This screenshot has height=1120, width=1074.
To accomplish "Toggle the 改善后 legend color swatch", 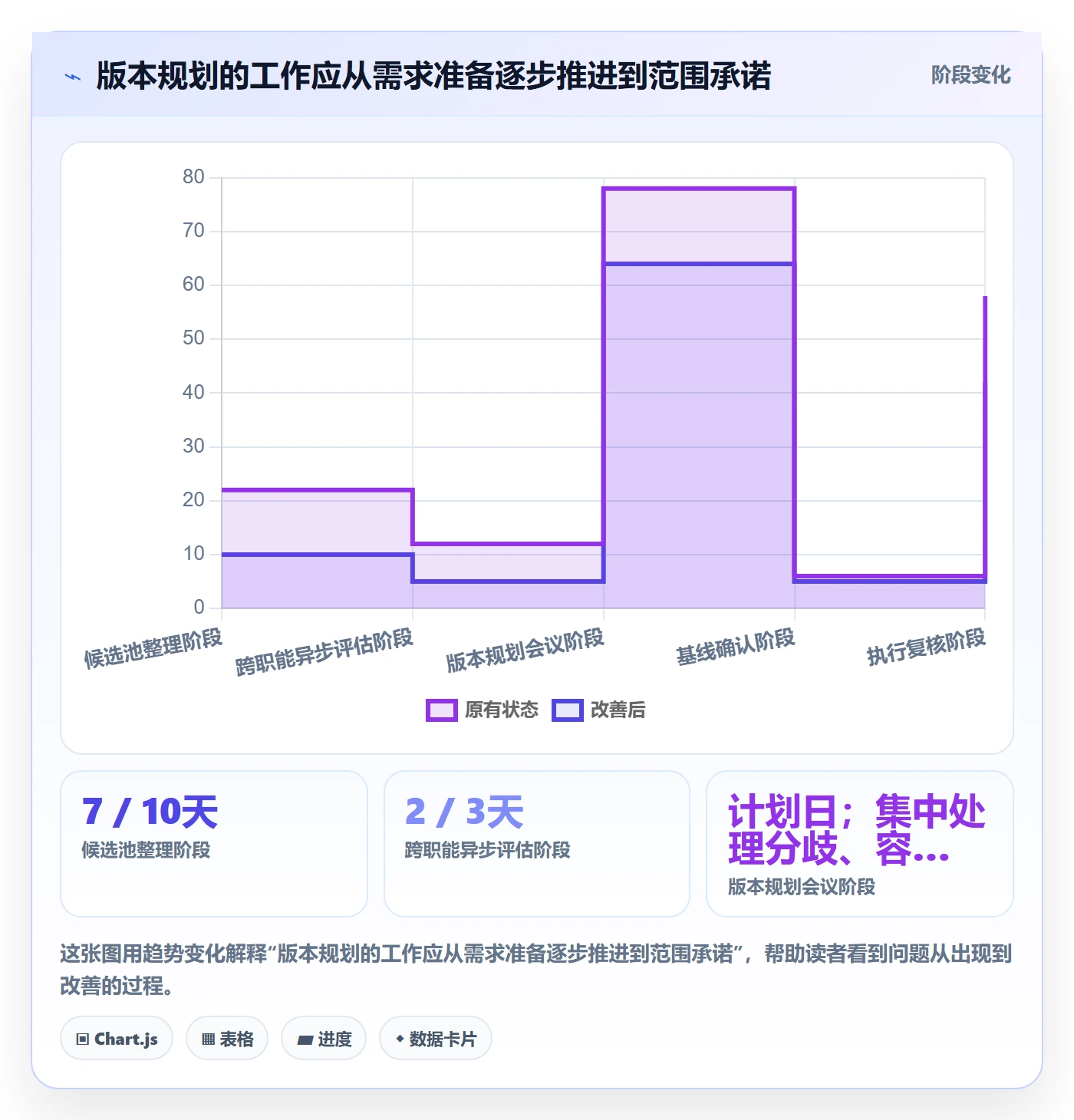I will pos(568,710).
